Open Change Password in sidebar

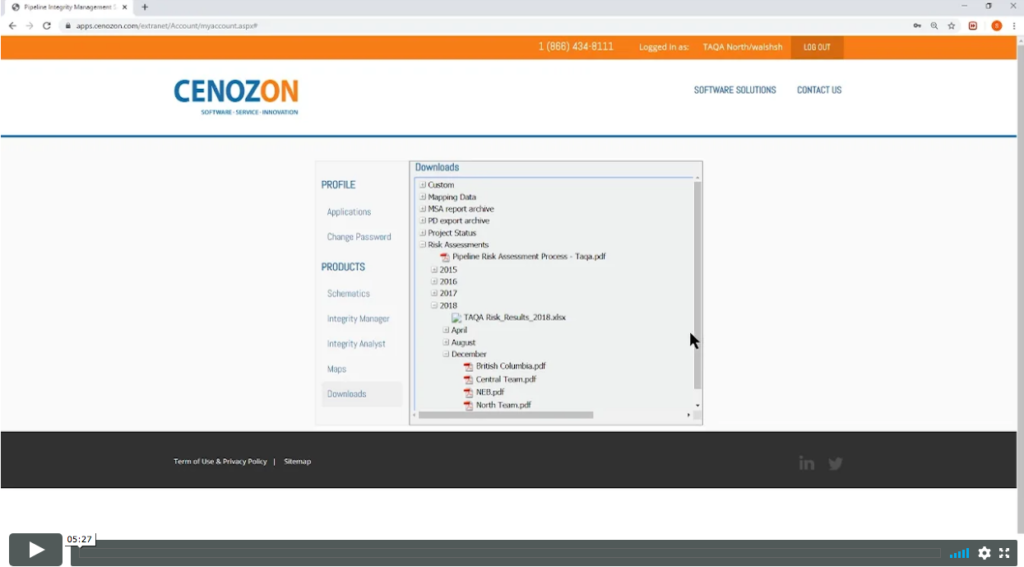[359, 236]
